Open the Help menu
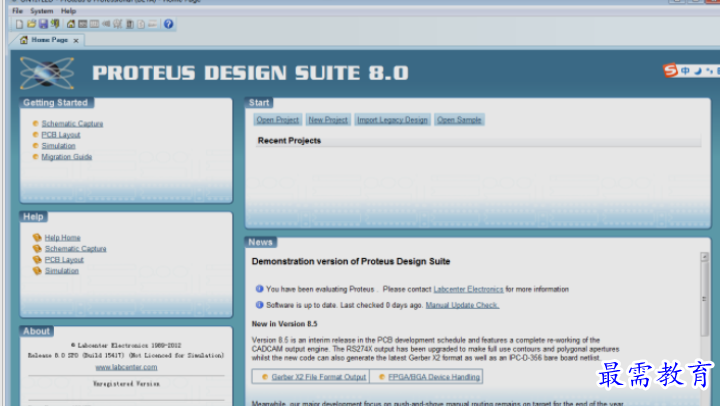The image size is (720, 406). 68,11
